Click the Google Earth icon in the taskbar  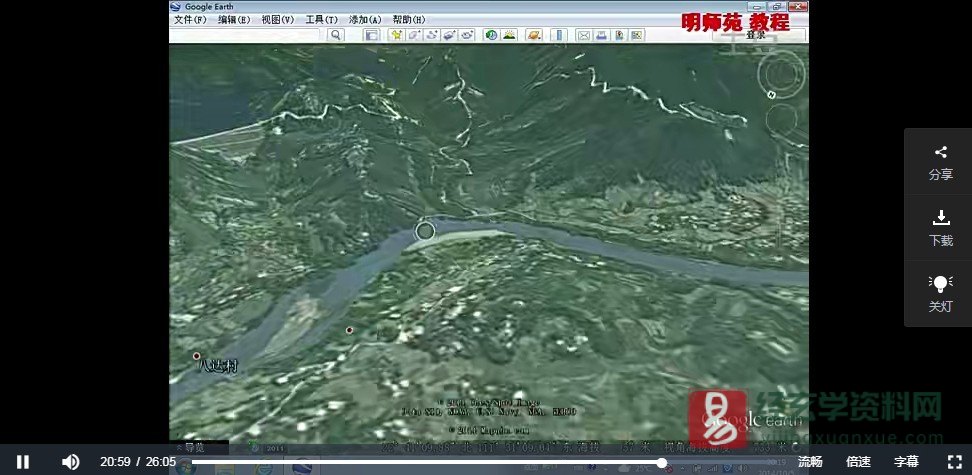(302, 466)
